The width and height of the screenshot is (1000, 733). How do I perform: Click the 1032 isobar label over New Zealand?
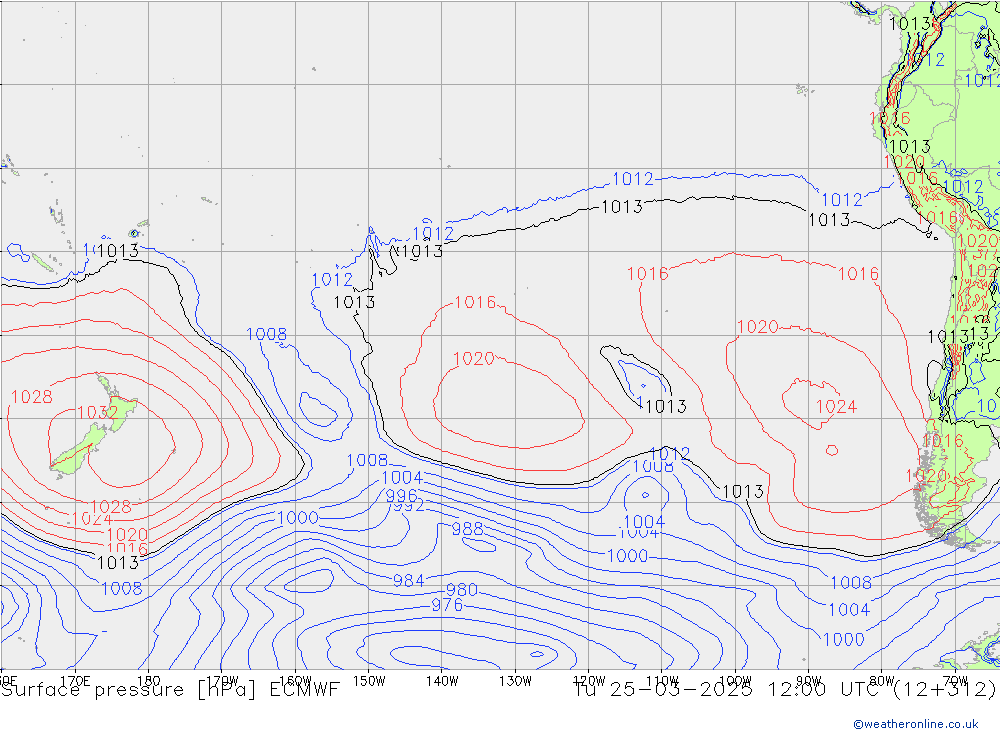tap(98, 412)
